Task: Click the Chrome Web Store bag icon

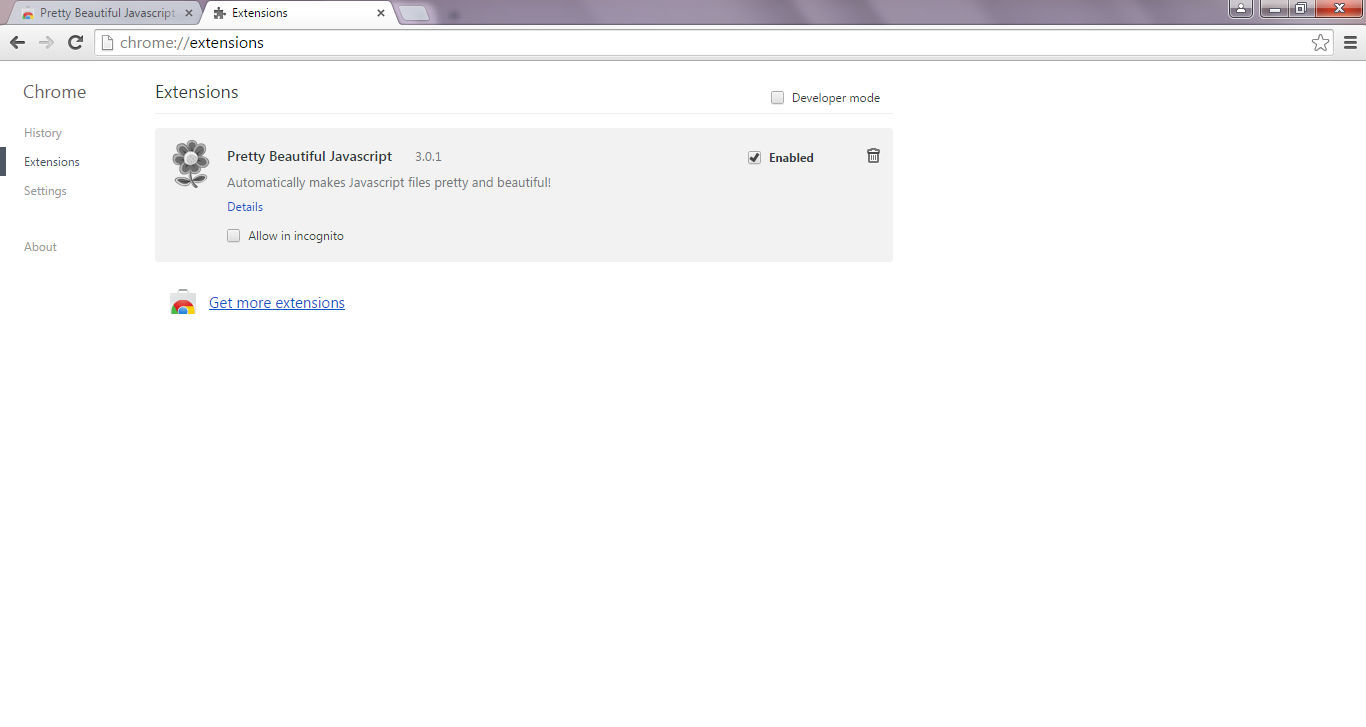Action: 182,302
